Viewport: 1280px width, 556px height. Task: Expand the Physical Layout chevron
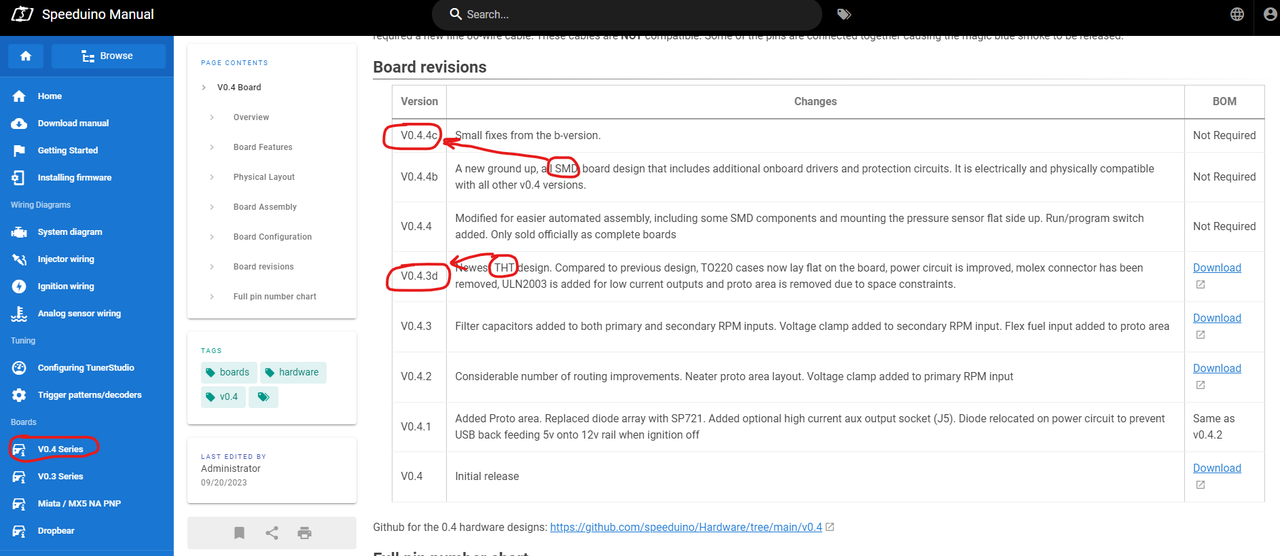(x=212, y=177)
